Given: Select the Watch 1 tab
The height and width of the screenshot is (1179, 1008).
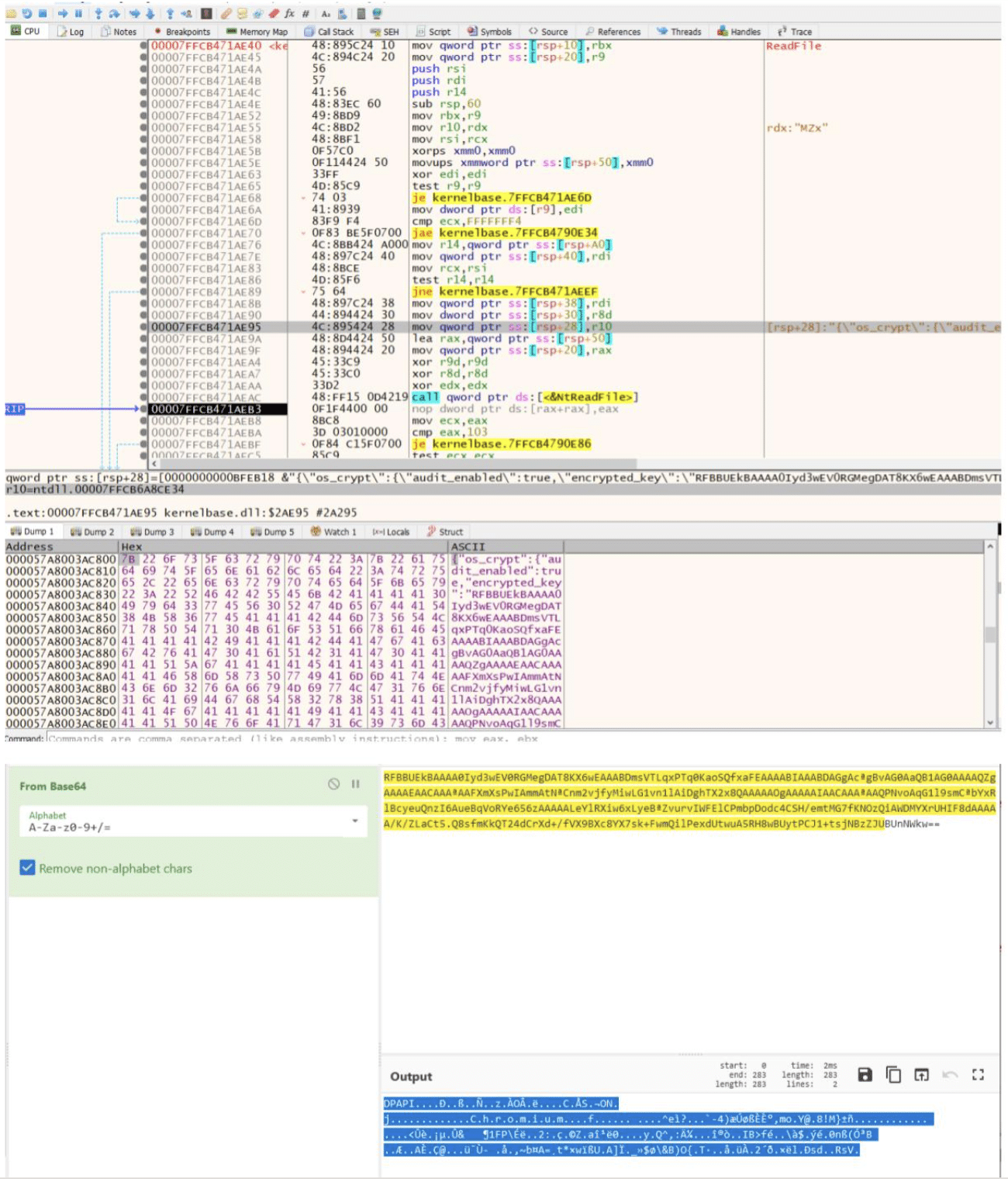Looking at the screenshot, I should [x=333, y=532].
